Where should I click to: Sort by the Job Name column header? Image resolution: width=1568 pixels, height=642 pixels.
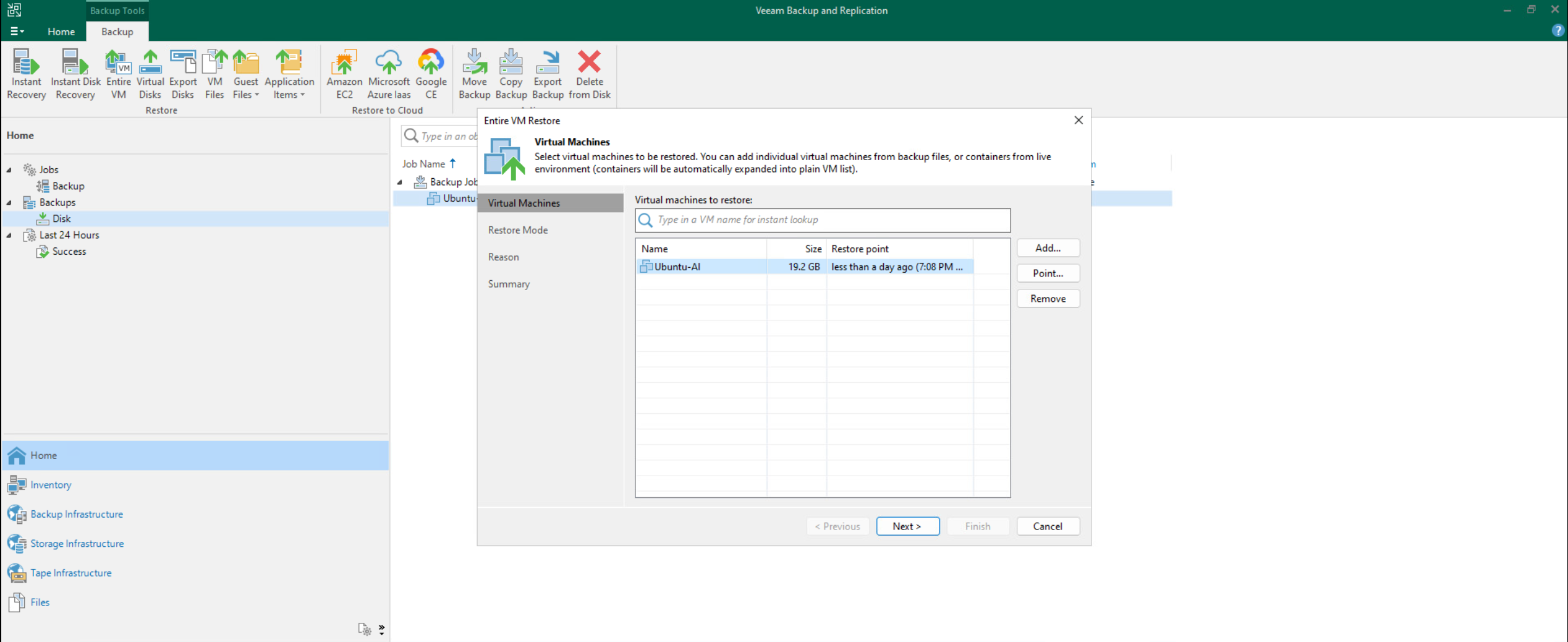pyautogui.click(x=424, y=164)
